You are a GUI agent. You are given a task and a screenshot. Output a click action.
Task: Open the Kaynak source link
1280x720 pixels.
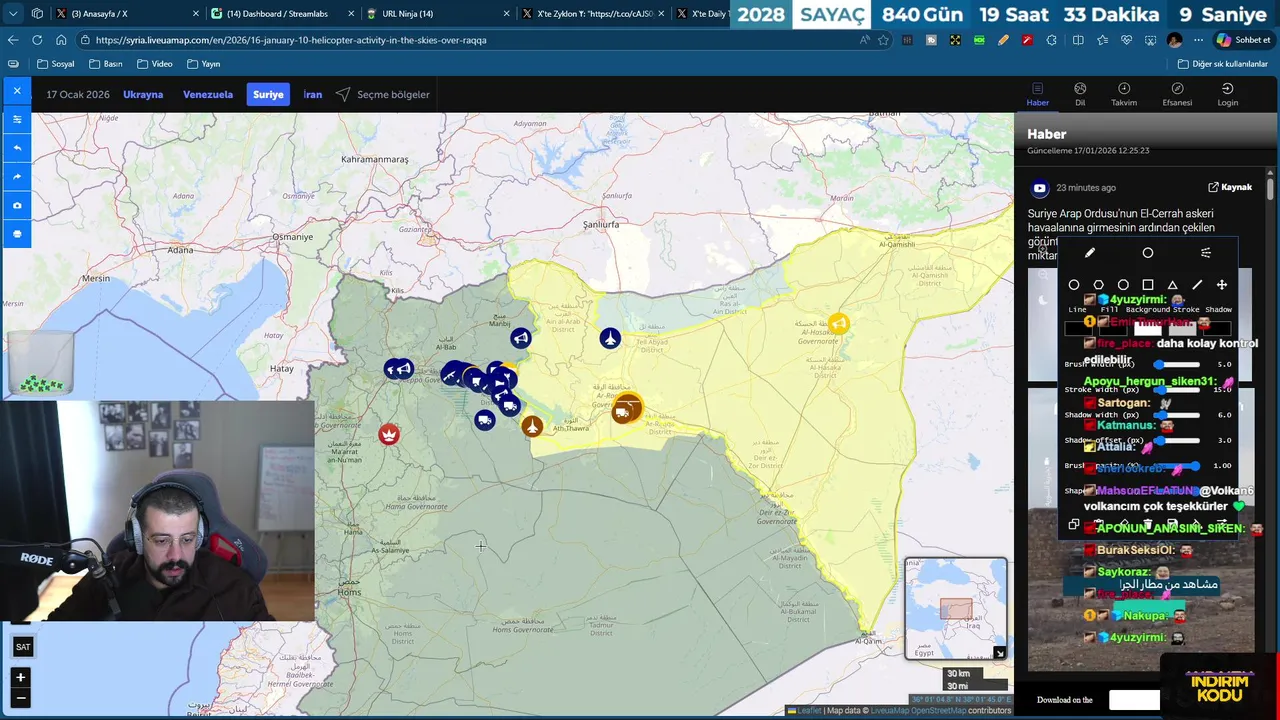pos(1230,187)
